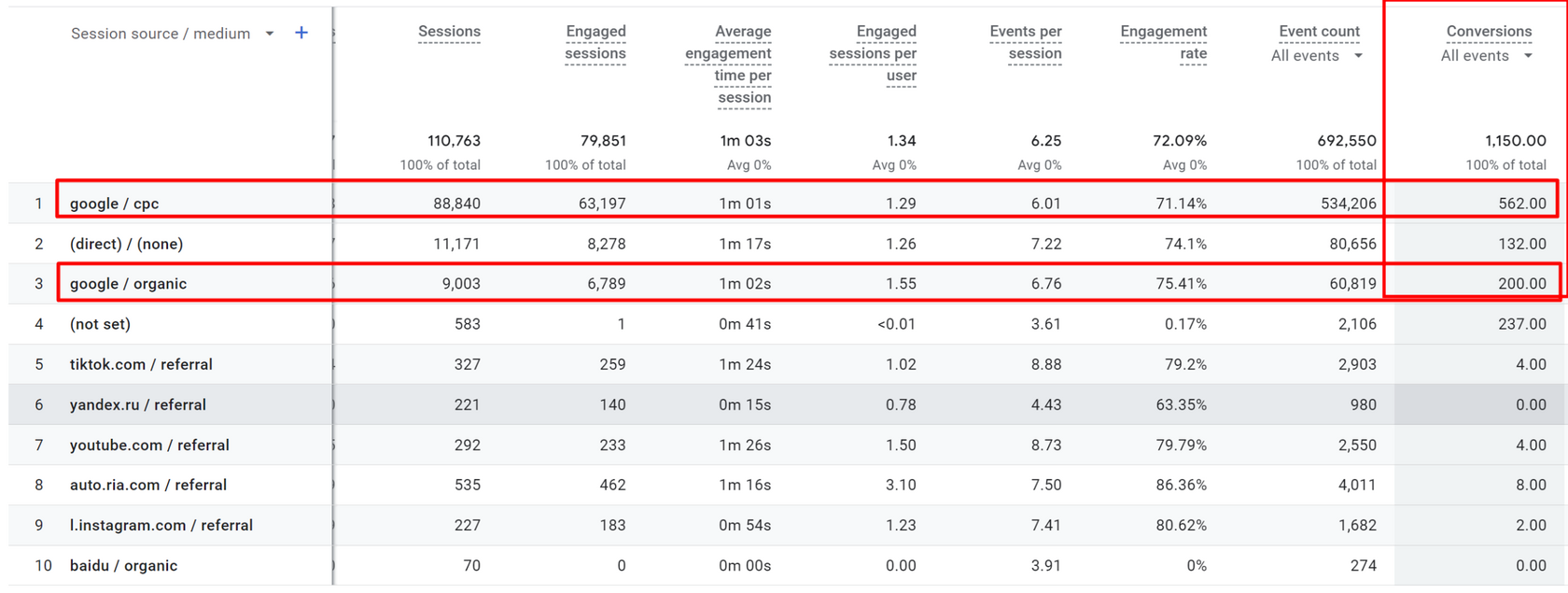Select the (direct) / (none) row

(x=126, y=244)
